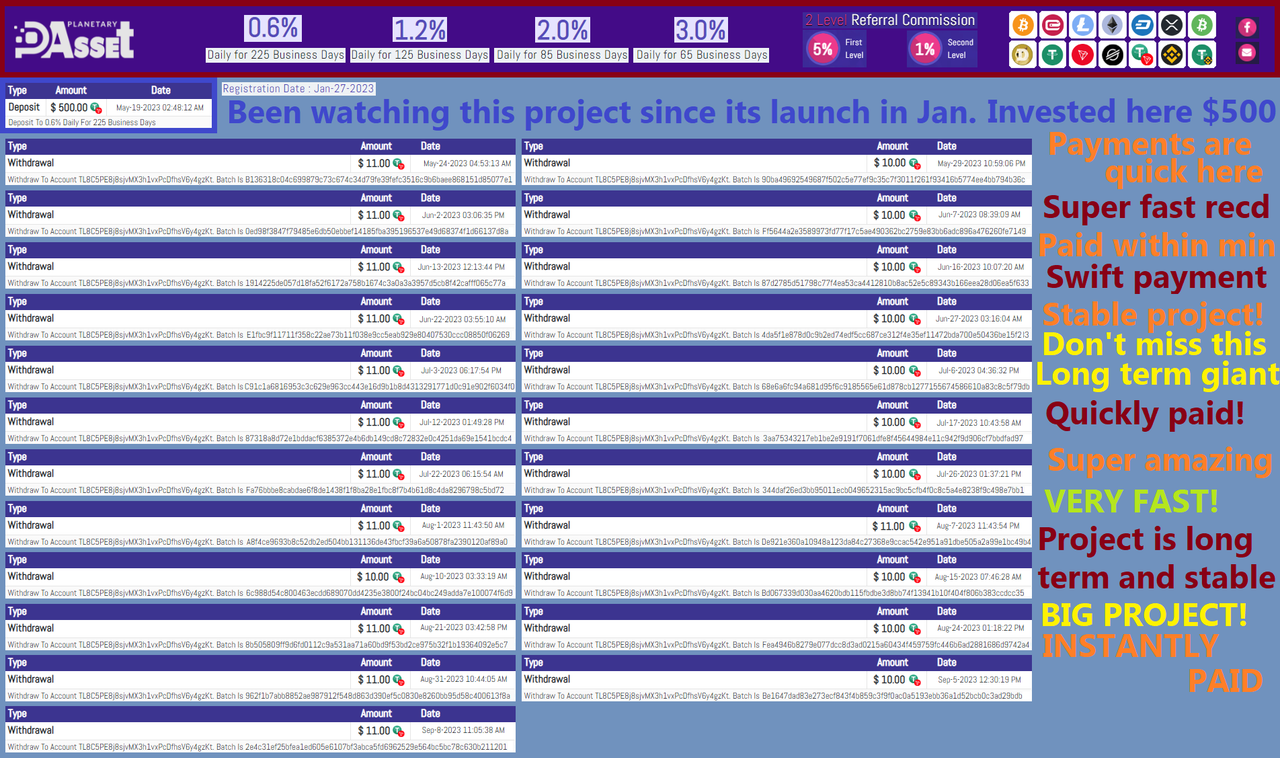This screenshot has width=1280, height=758.
Task: Click 'Daily for 125 Business Days' label
Action: pyautogui.click(x=420, y=55)
